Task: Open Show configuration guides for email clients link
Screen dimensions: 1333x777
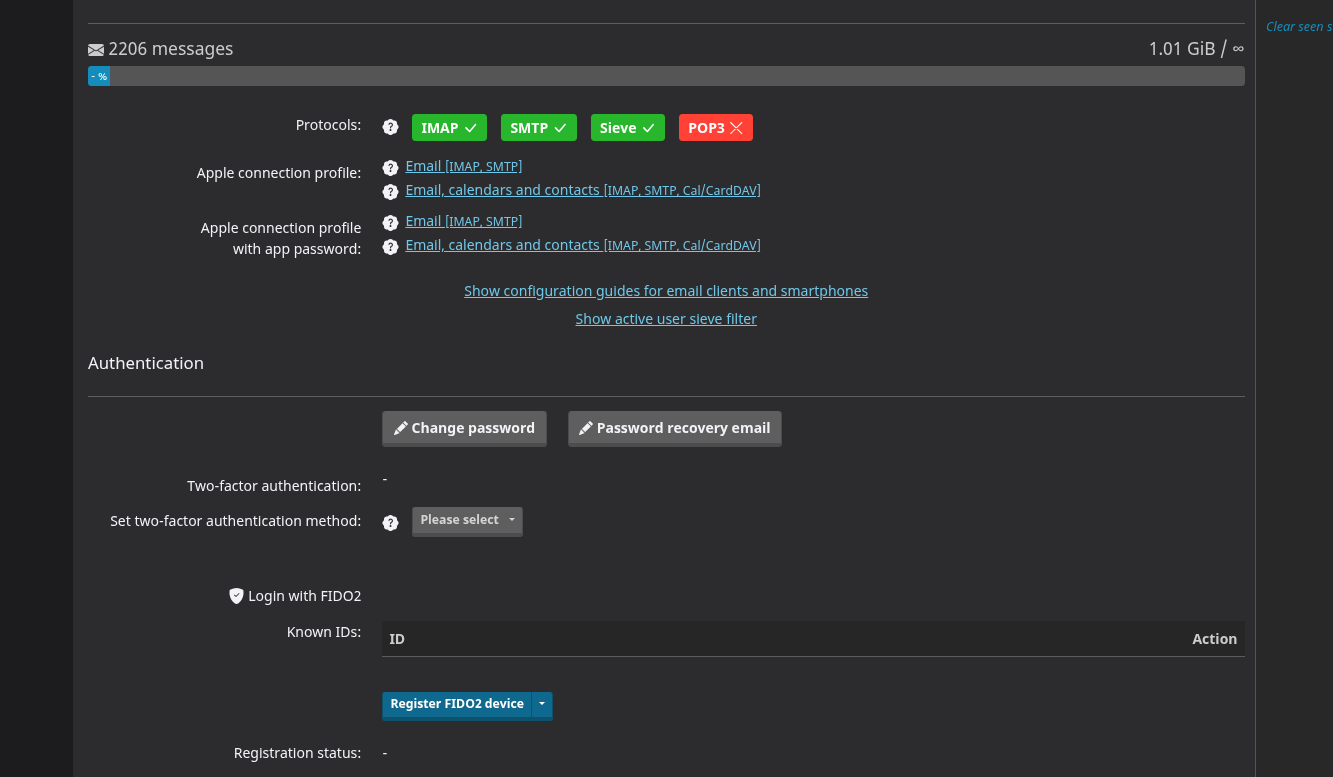Action: (666, 291)
